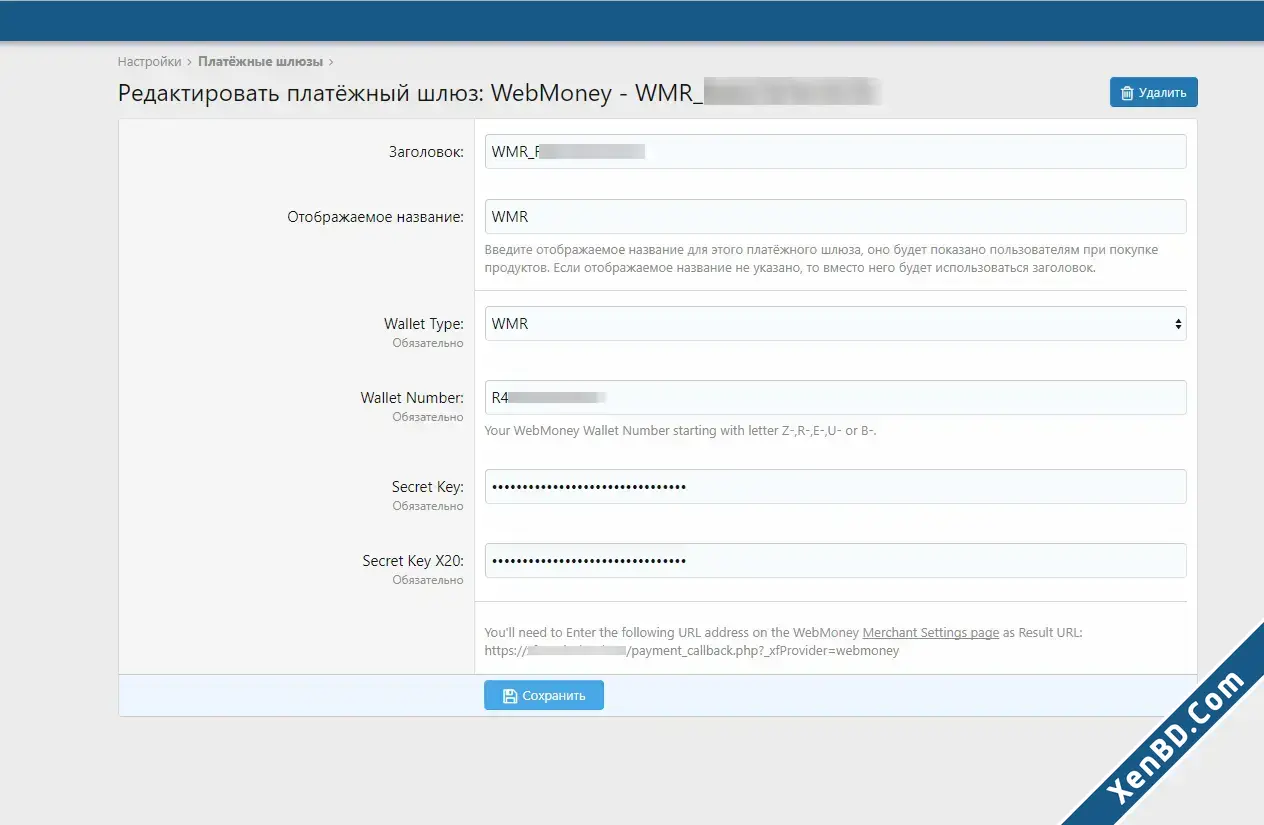Focus the Secret Key password field
Viewport: 1264px width, 825px height.
835,487
